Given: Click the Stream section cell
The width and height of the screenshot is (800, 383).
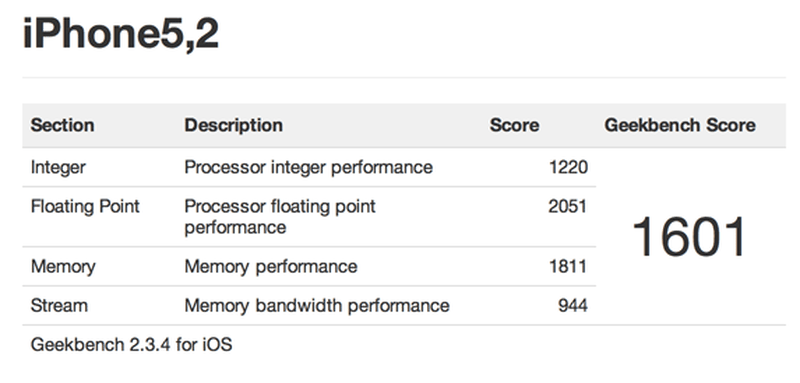Looking at the screenshot, I should coord(59,305).
